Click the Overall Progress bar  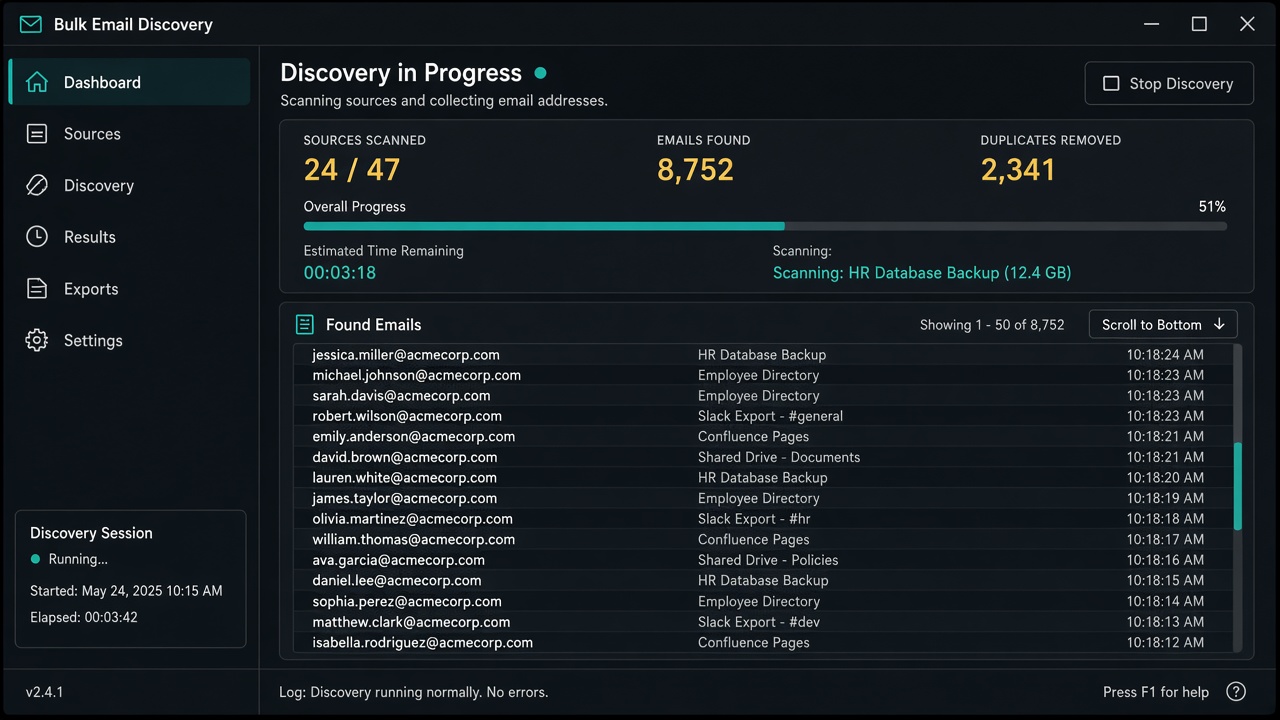(765, 227)
